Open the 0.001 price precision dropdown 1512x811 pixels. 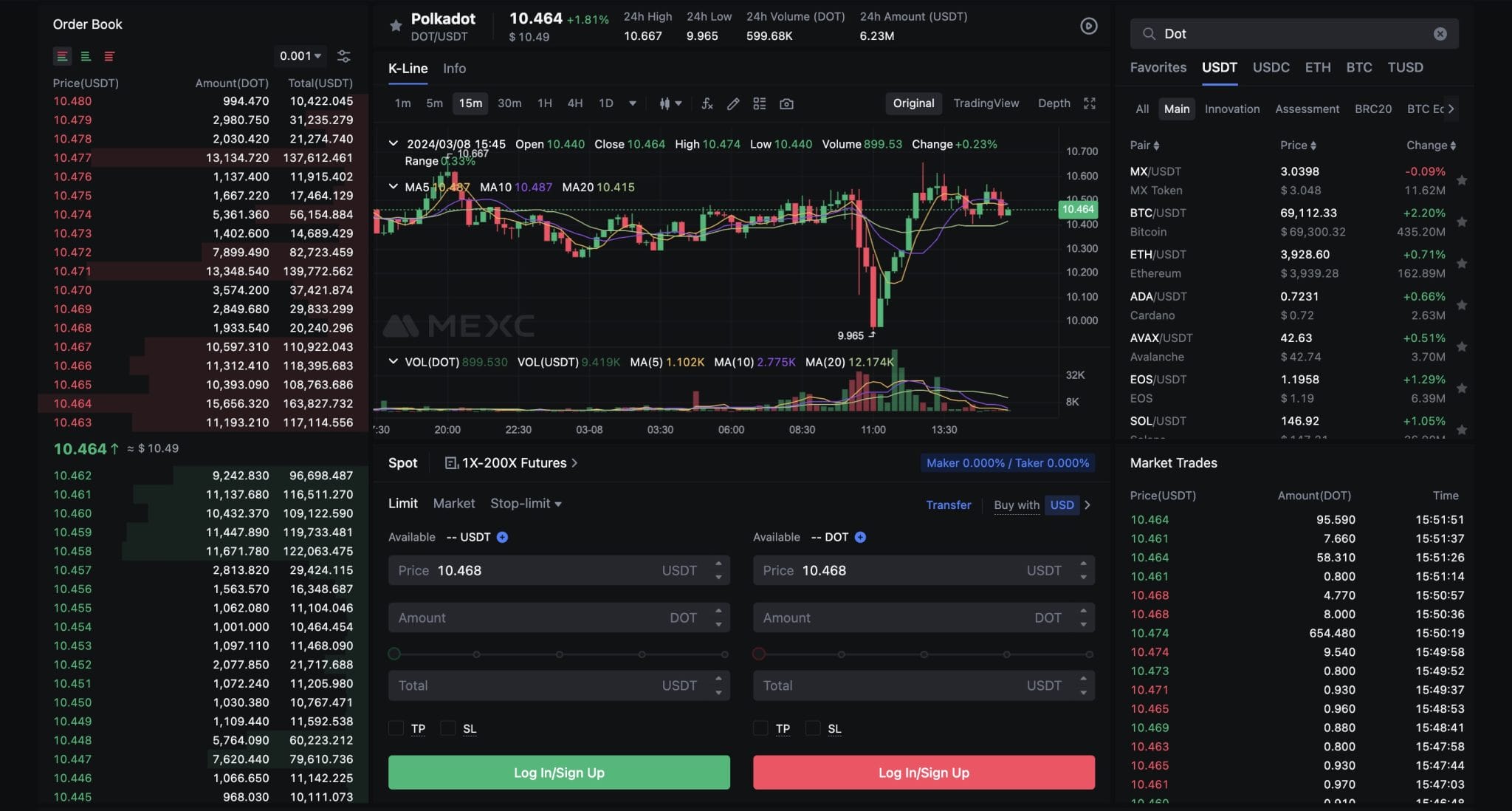(300, 55)
